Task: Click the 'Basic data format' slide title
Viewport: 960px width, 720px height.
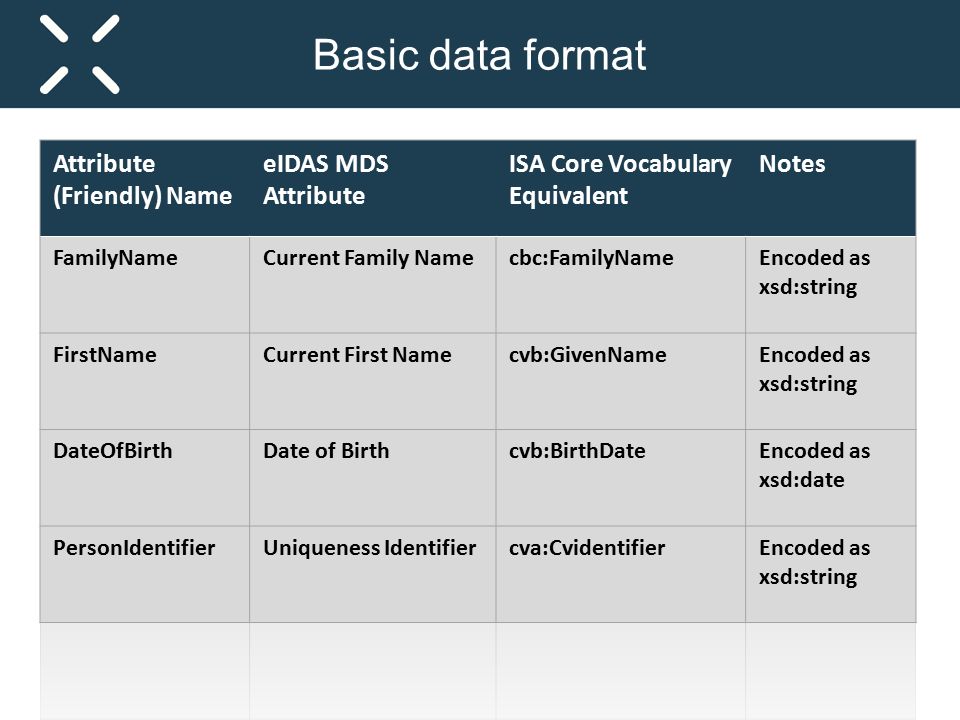Action: [x=479, y=55]
